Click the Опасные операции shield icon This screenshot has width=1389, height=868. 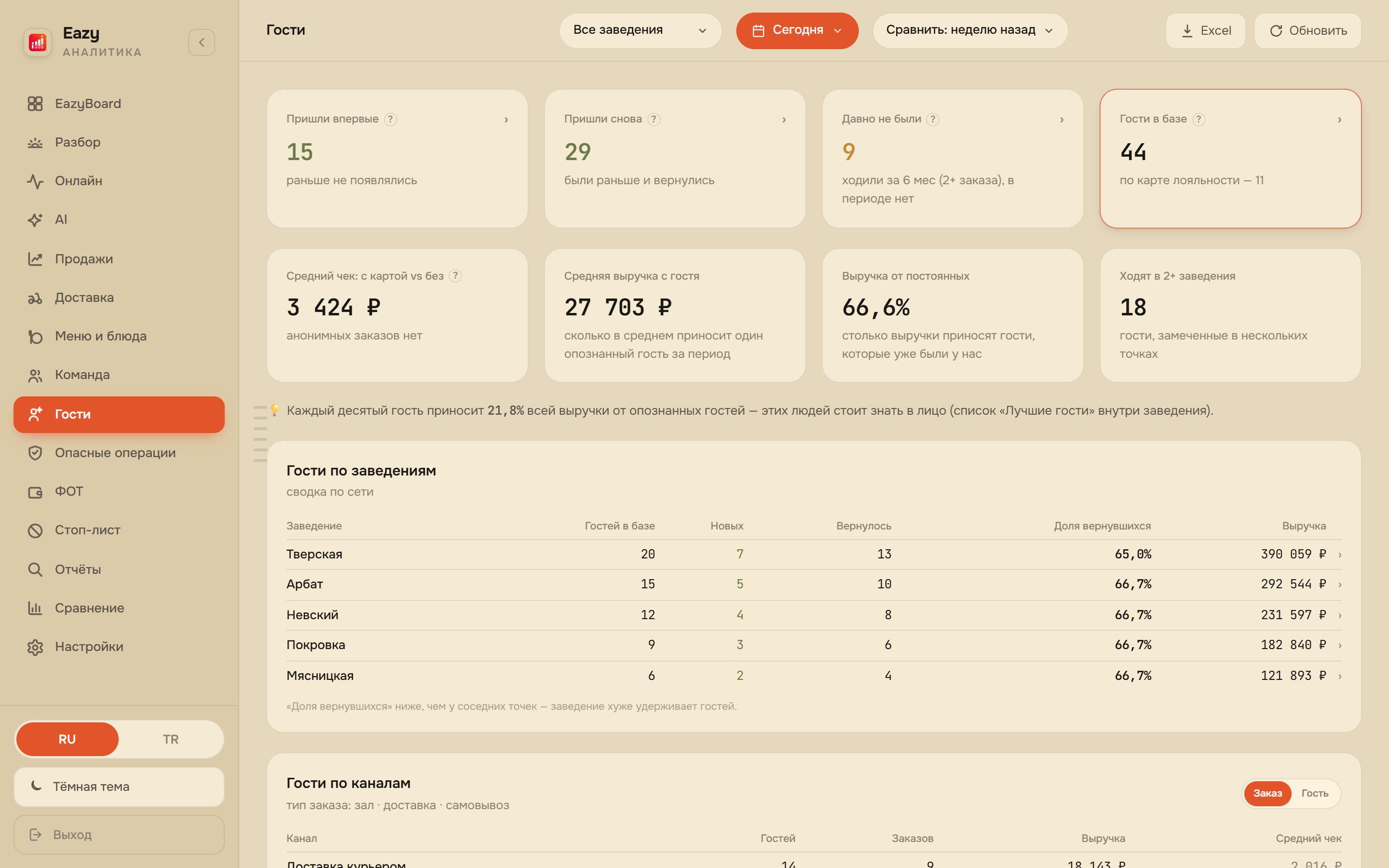35,453
